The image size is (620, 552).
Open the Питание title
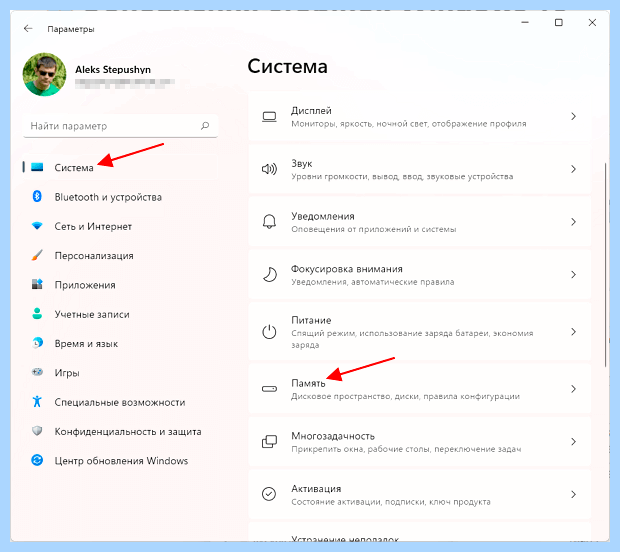coord(311,320)
